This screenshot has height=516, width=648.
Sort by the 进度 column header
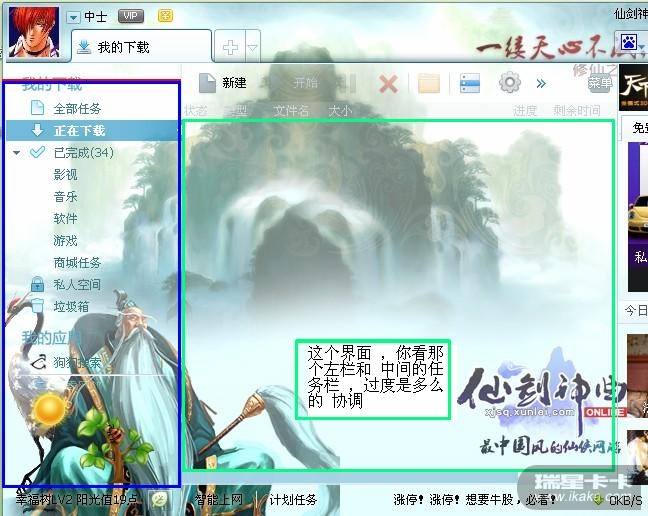(525, 110)
